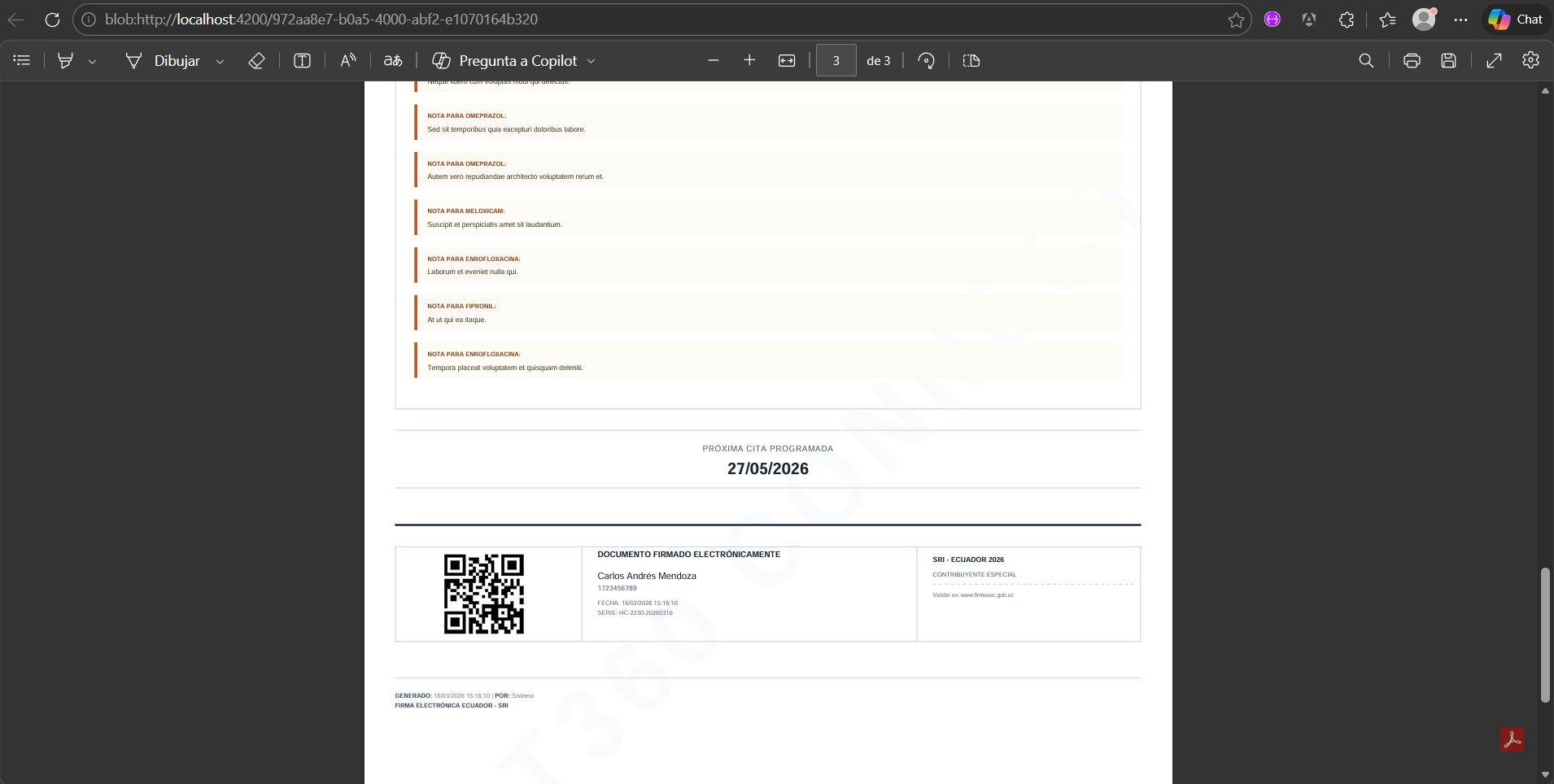Open the Copilot Chat button
Image resolution: width=1554 pixels, height=784 pixels.
pos(1515,20)
